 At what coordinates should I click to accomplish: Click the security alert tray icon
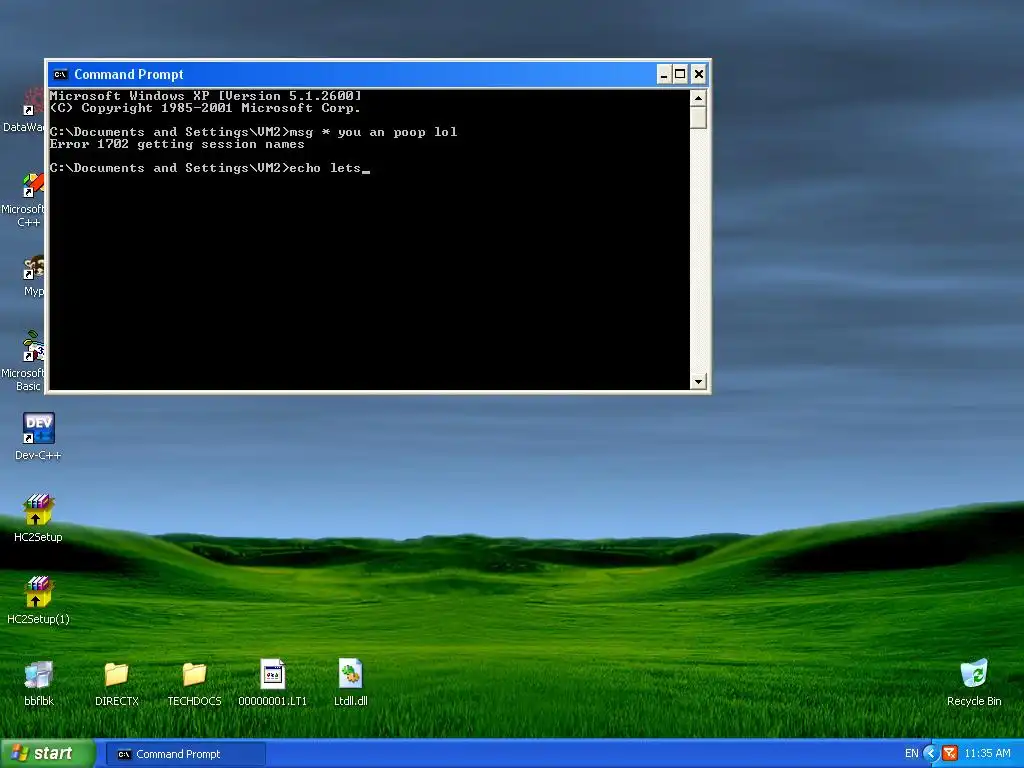click(x=950, y=753)
